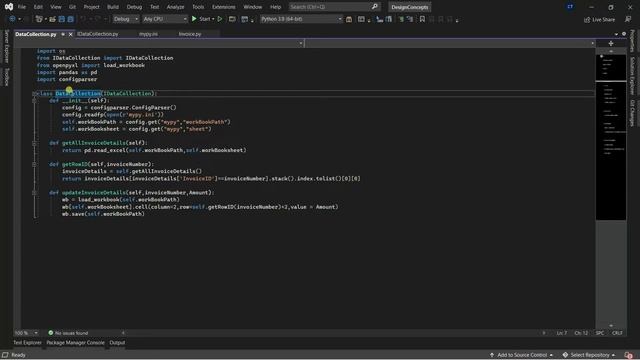This screenshot has height=360, width=640.
Task: Toggle the bookmark icon in toolbar
Action: tap(422, 19)
